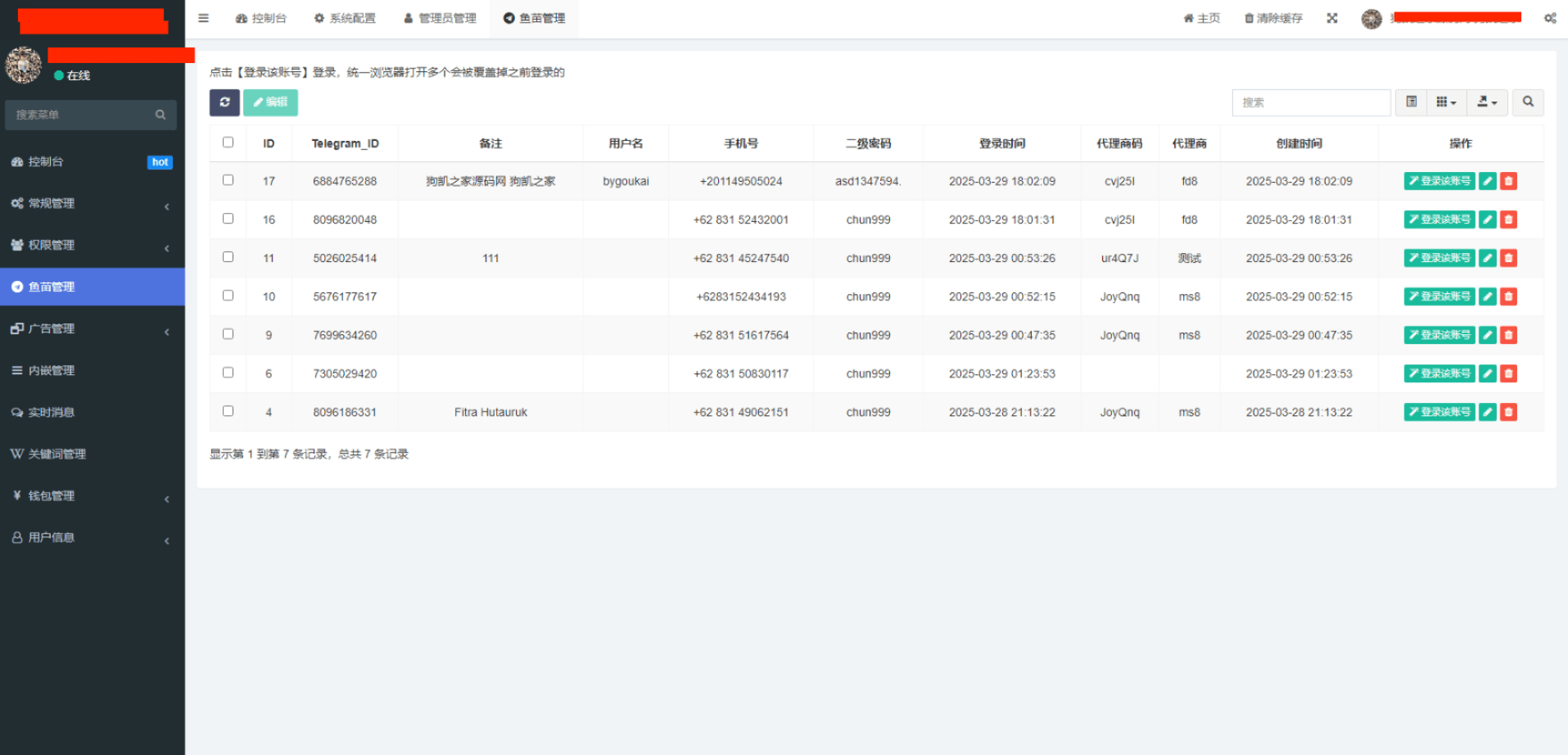The height and width of the screenshot is (755, 1568).
Task: Click the green 编辑 button
Action: tap(270, 102)
